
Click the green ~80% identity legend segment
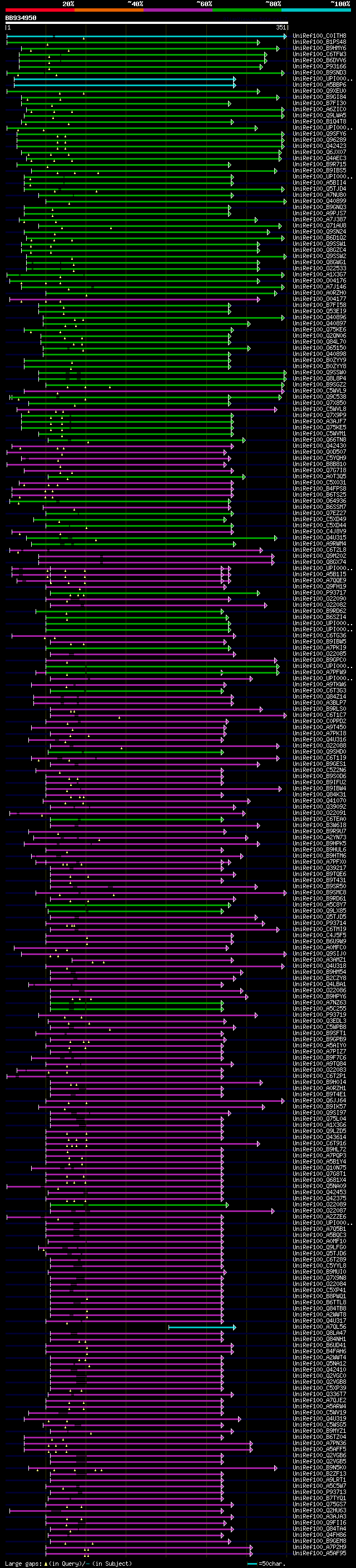pos(247,10)
